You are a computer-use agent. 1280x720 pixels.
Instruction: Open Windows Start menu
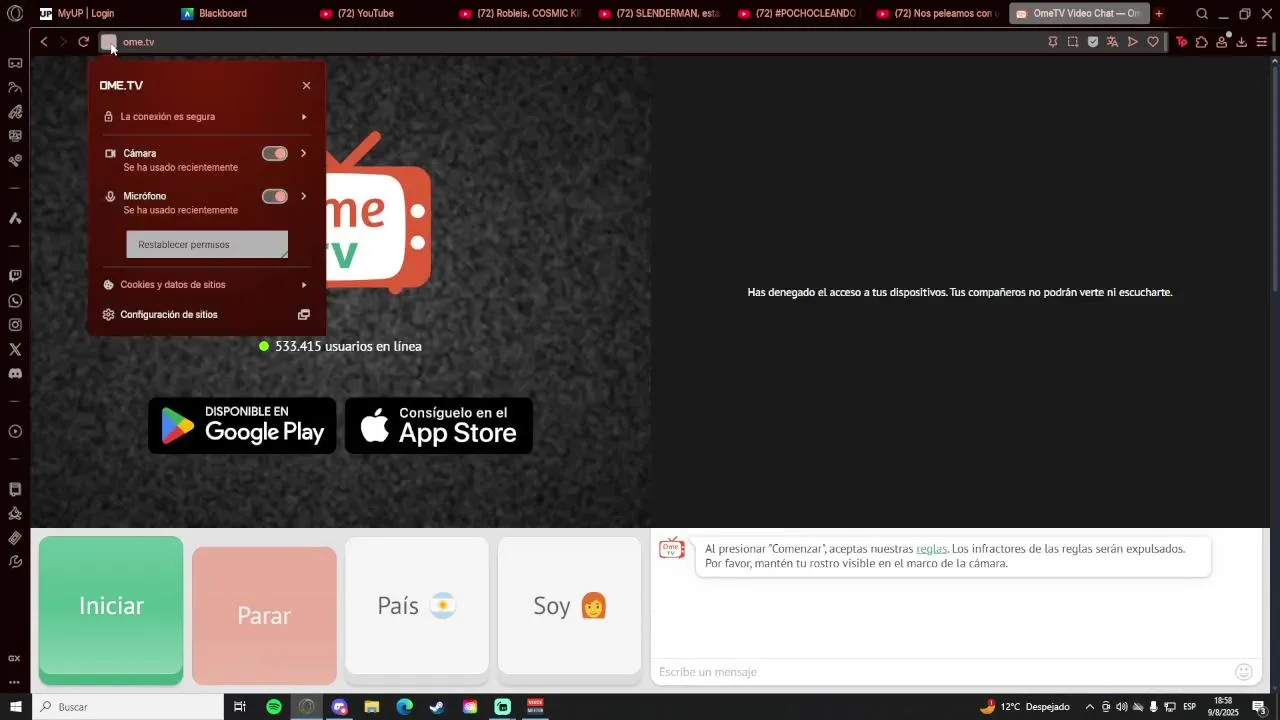(x=15, y=707)
